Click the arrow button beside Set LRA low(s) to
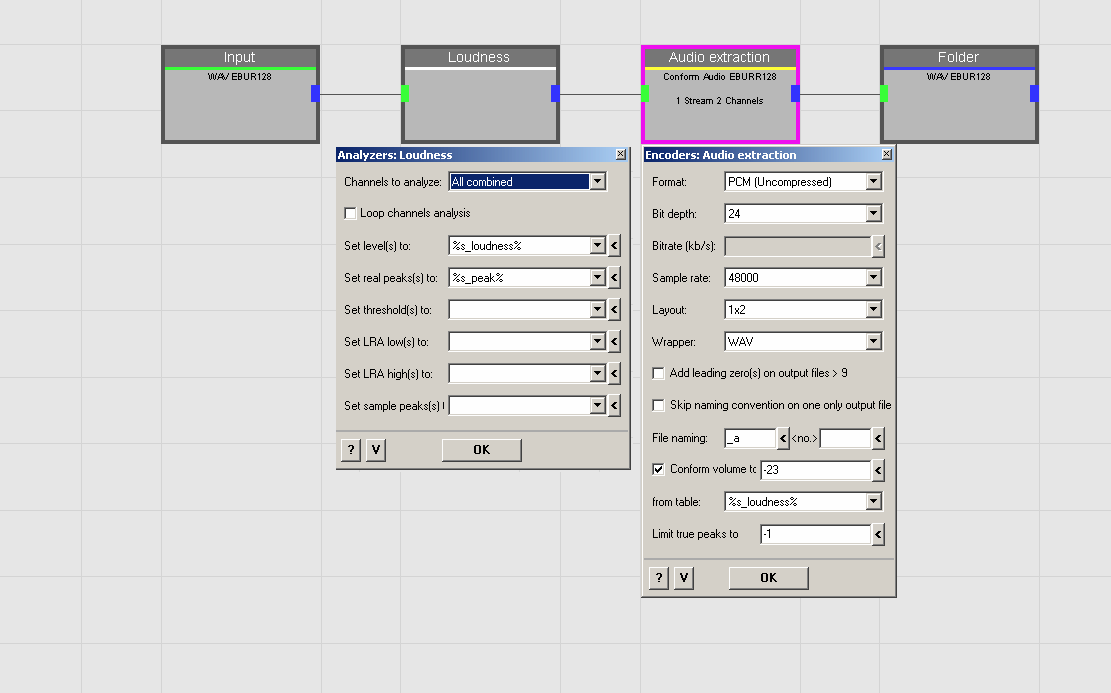 point(614,342)
